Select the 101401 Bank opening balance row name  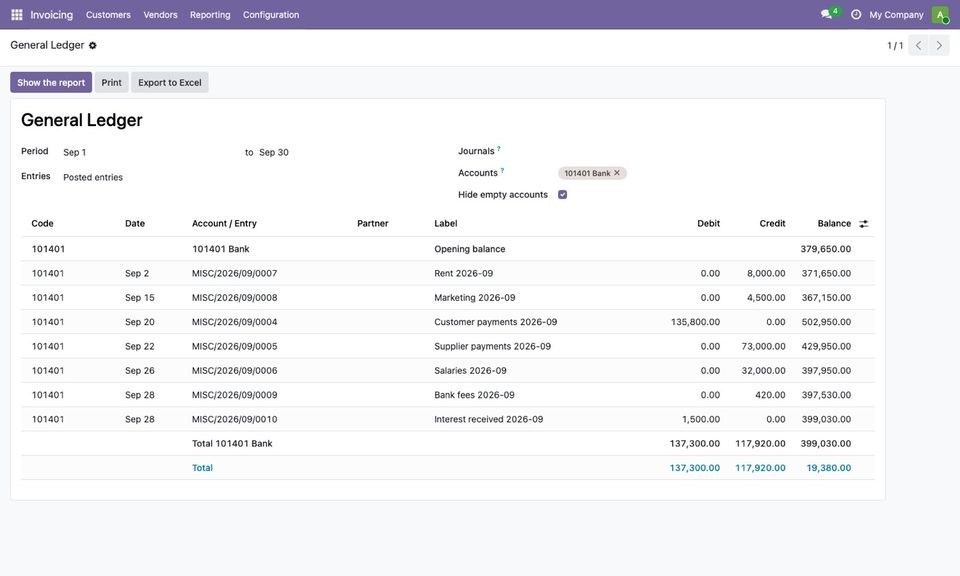[221, 249]
